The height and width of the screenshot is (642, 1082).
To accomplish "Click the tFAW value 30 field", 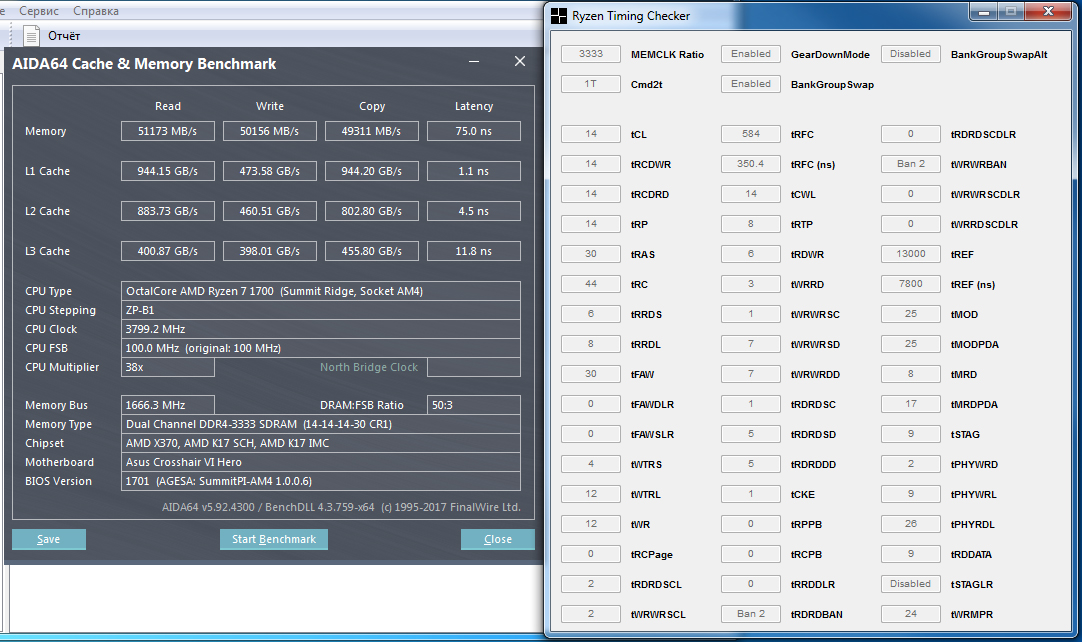I will 591,373.
